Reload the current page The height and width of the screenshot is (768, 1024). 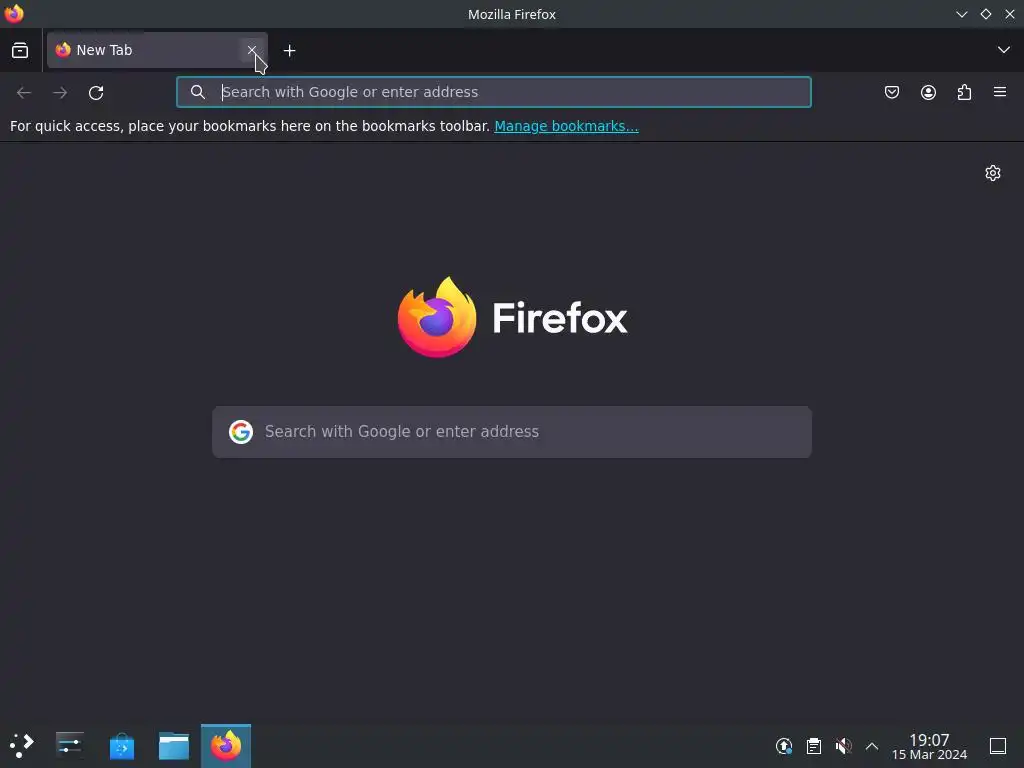tap(96, 93)
